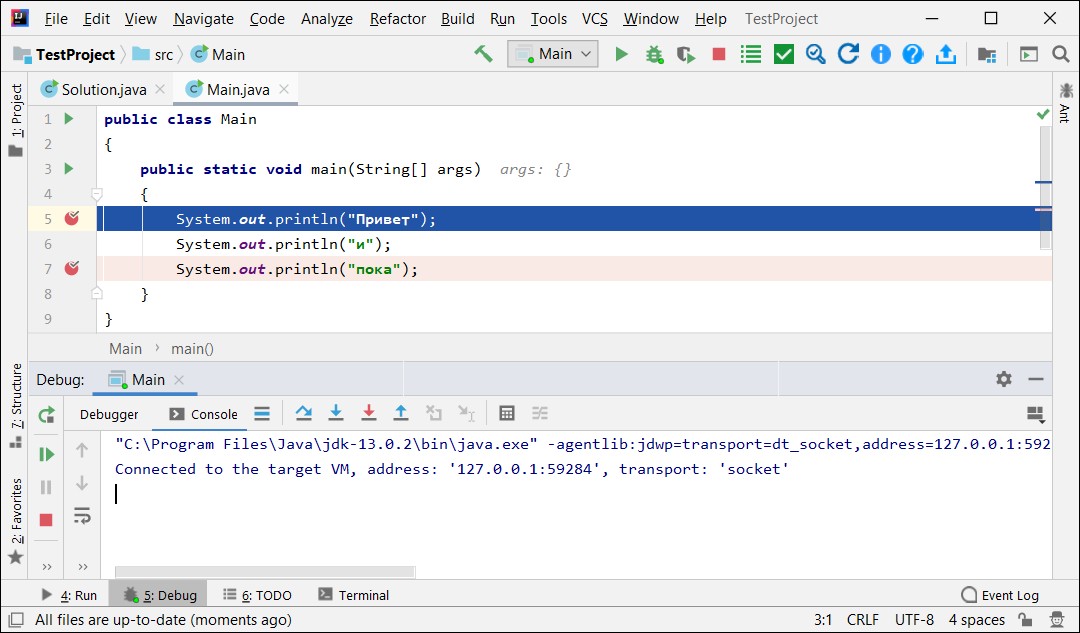Expand more console actions chevron
This screenshot has width=1080, height=633.
[x=83, y=567]
